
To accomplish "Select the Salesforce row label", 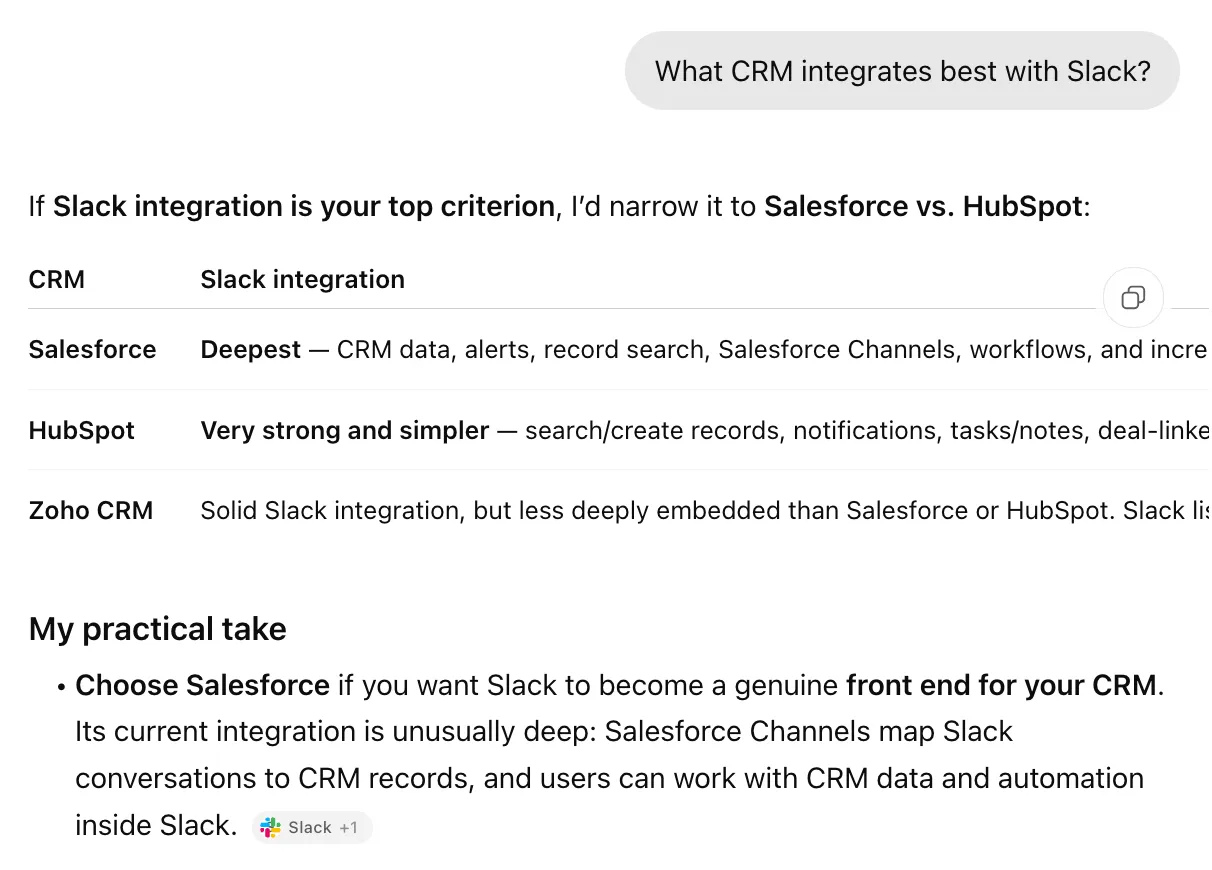I will pyautogui.click(x=93, y=350).
